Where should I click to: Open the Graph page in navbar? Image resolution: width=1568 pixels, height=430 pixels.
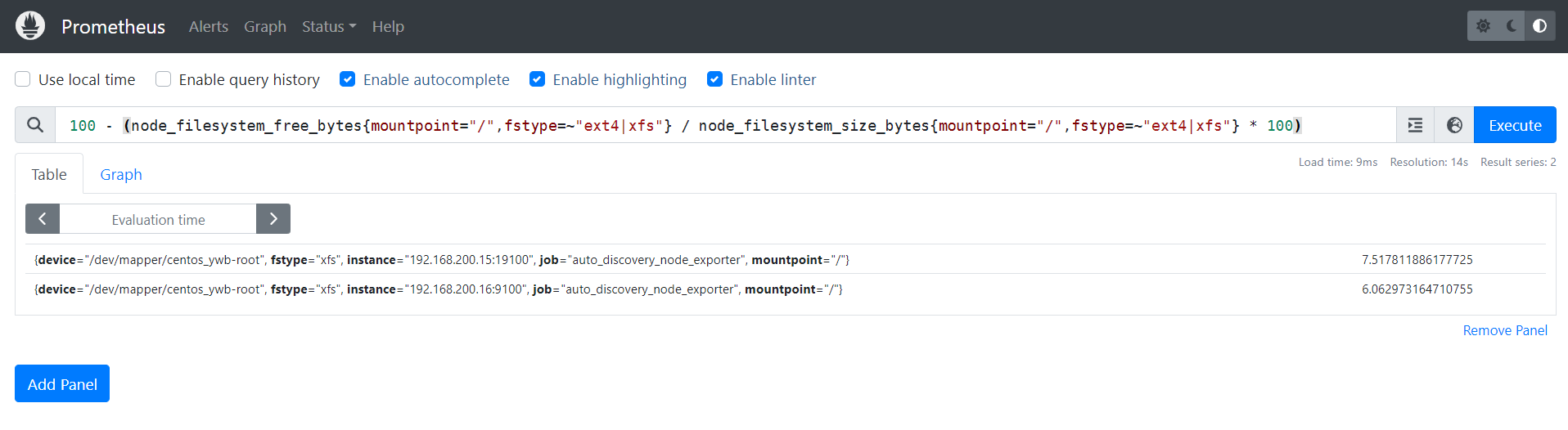pos(265,26)
